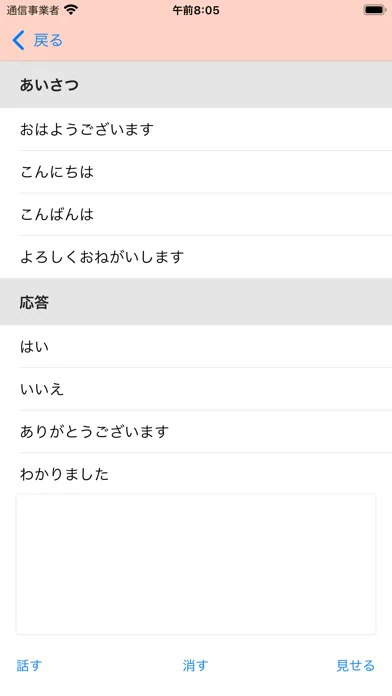Image resolution: width=392 pixels, height=696 pixels.
Task: Tap the 応答 section header
Action: pos(196,302)
